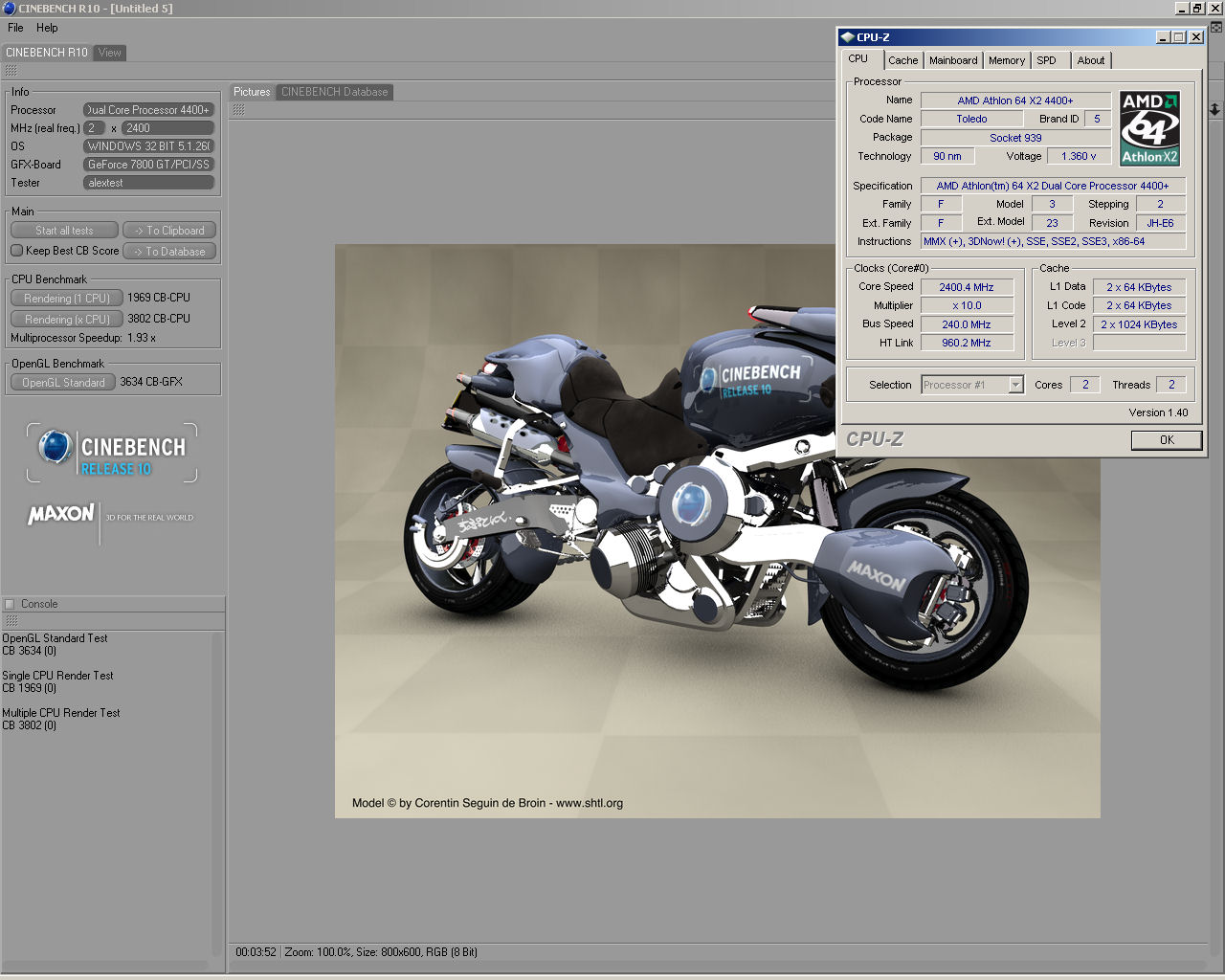Click the Technology 90 nm value
Viewport: 1225px width, 980px height.
click(x=947, y=156)
